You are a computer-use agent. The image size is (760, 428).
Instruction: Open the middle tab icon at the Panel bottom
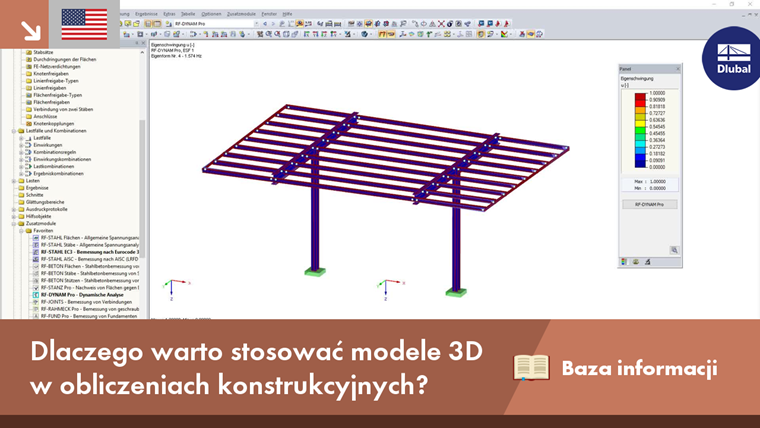[636, 262]
